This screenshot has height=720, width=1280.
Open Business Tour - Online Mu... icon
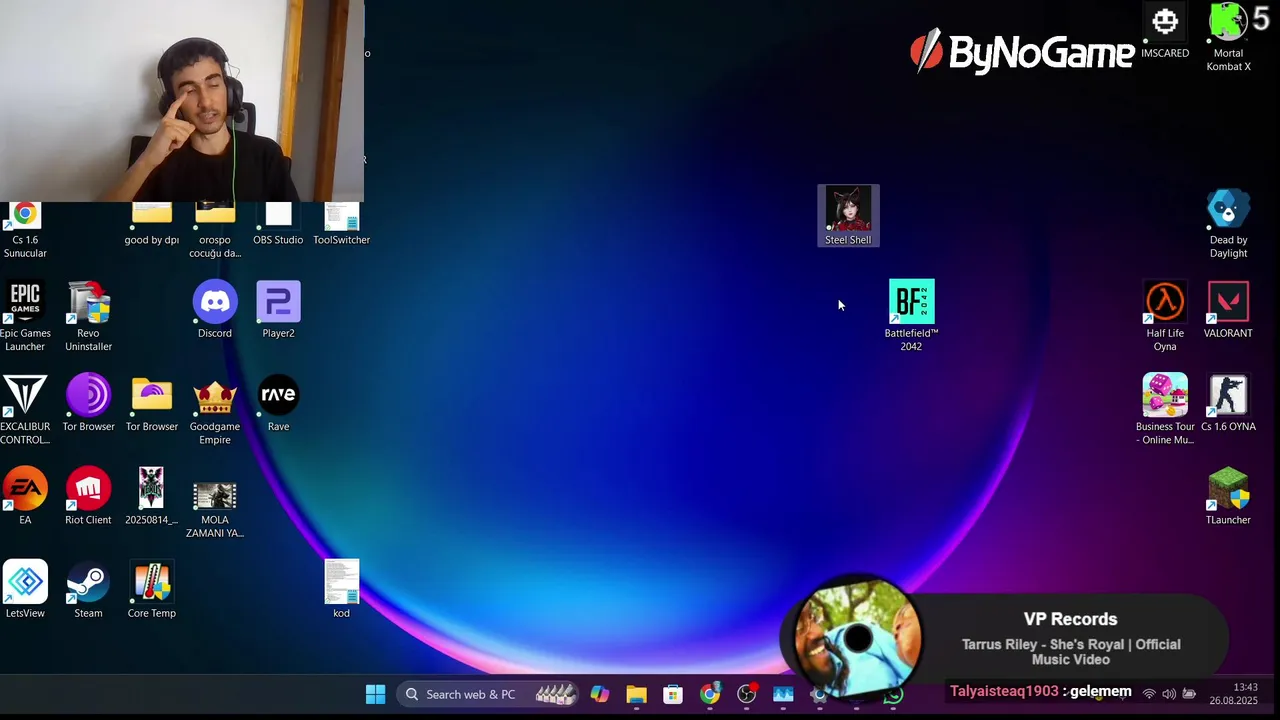[1165, 409]
